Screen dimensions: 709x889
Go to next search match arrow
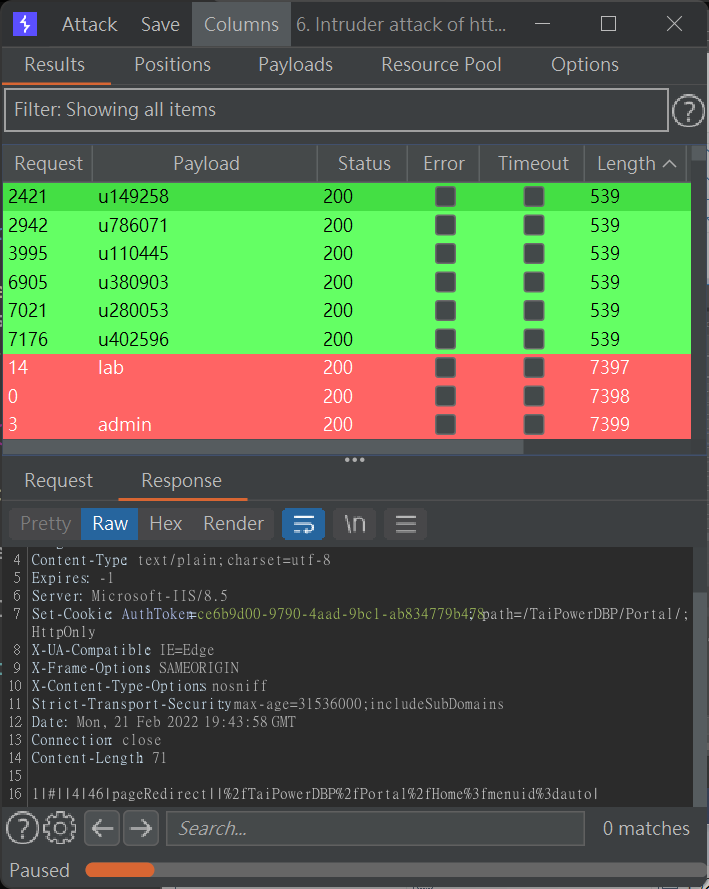(x=141, y=828)
